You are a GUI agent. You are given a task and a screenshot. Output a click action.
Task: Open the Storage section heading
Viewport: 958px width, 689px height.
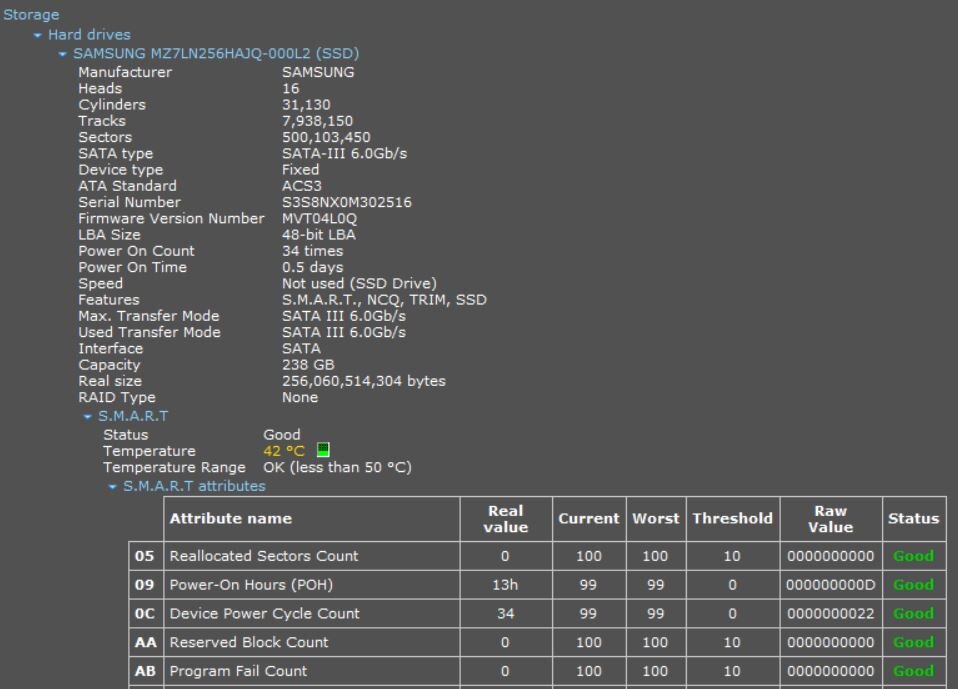[31, 15]
